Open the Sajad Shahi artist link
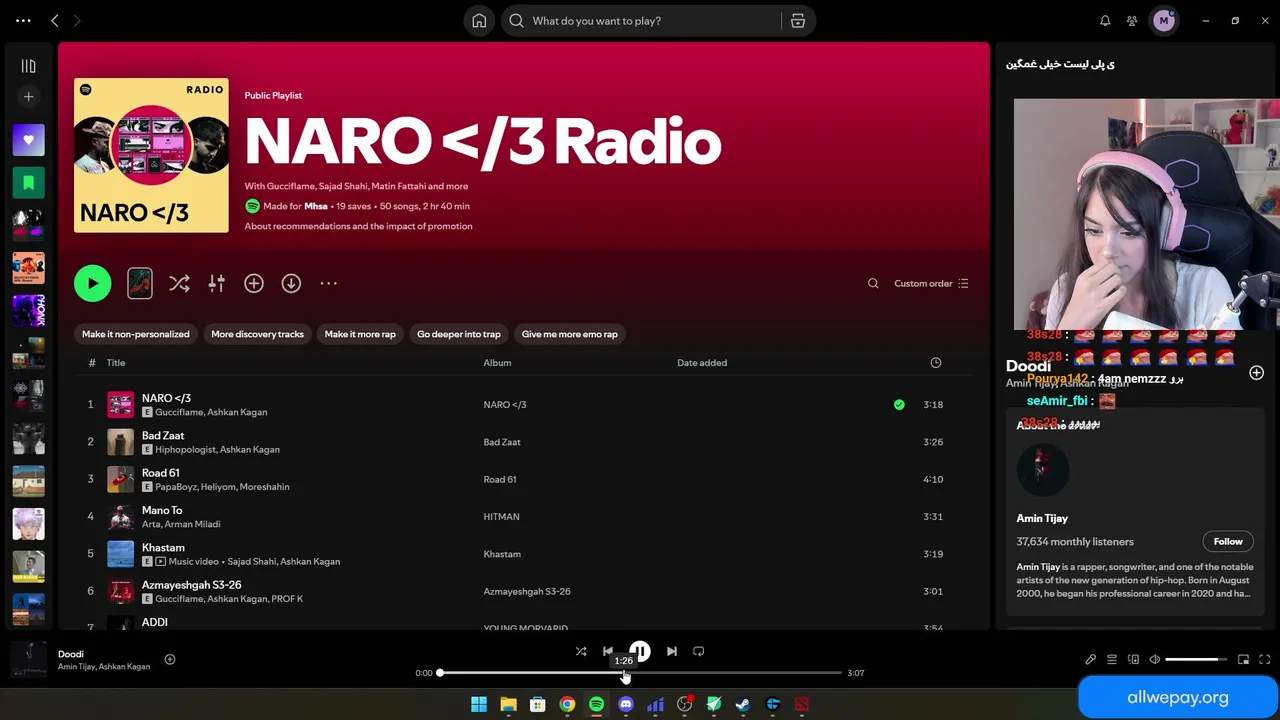The width and height of the screenshot is (1280, 720). pyautogui.click(x=251, y=562)
